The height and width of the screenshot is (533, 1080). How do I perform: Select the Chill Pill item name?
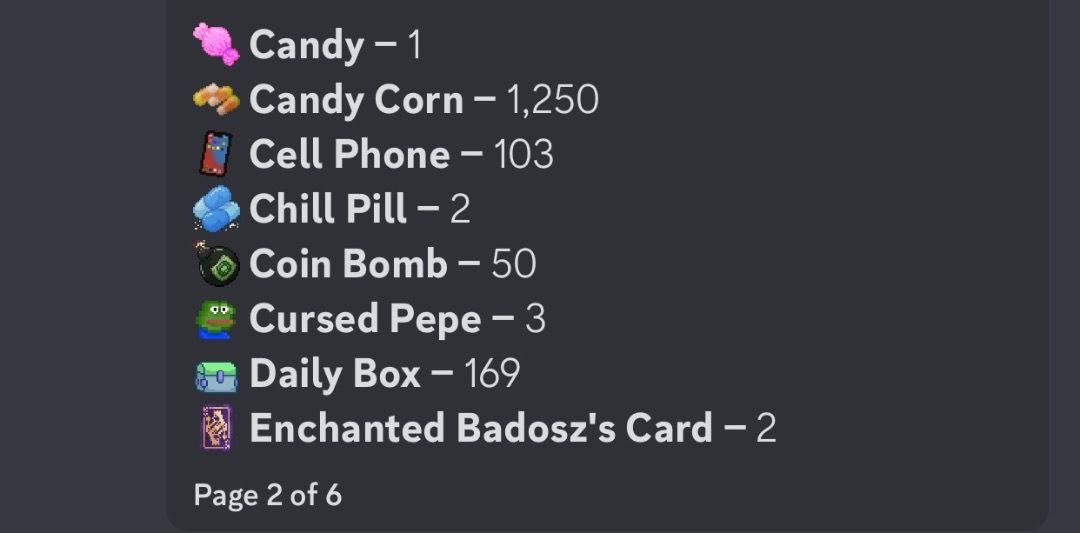[x=328, y=209]
